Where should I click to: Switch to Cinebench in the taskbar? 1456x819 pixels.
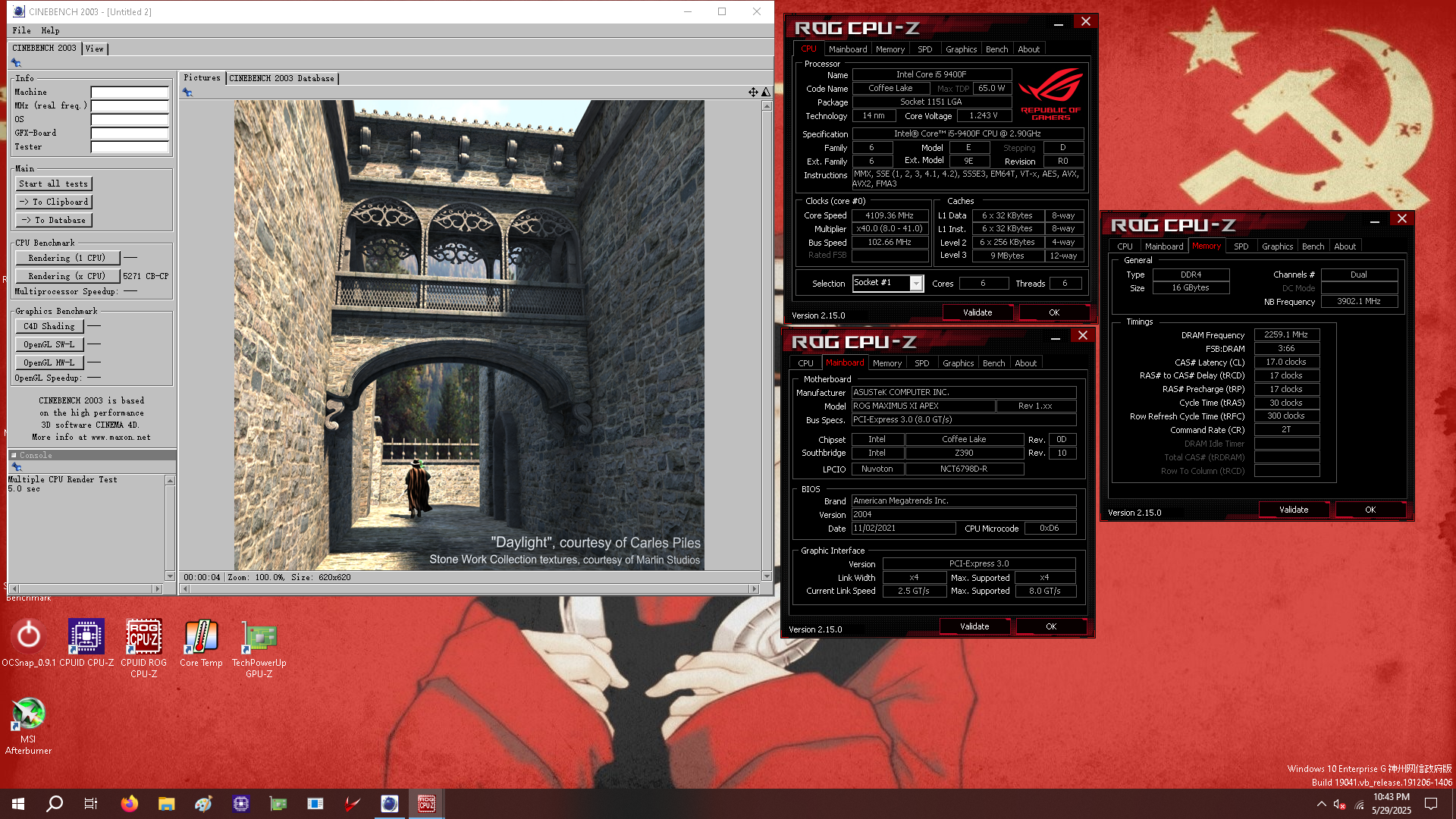point(390,804)
